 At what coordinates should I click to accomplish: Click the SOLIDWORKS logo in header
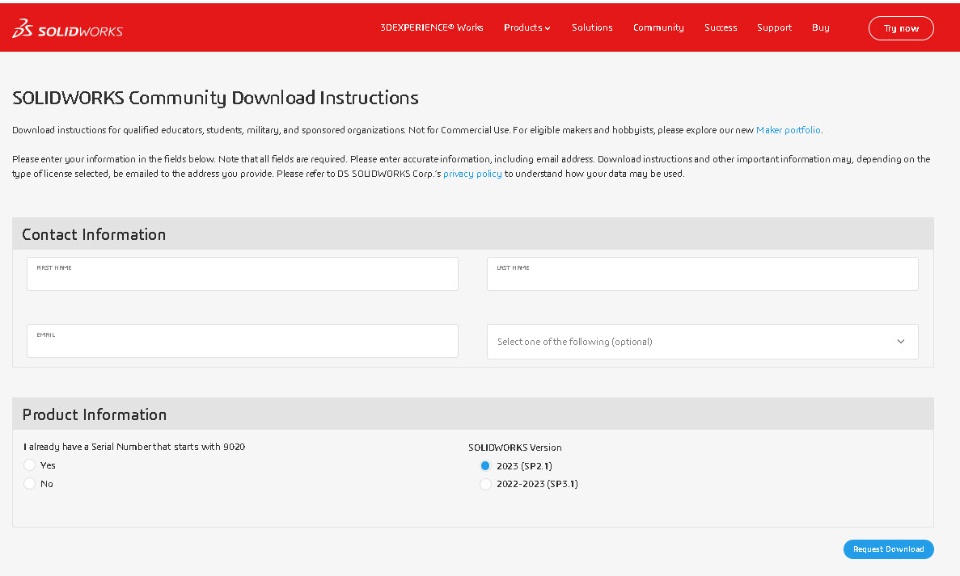[67, 28]
